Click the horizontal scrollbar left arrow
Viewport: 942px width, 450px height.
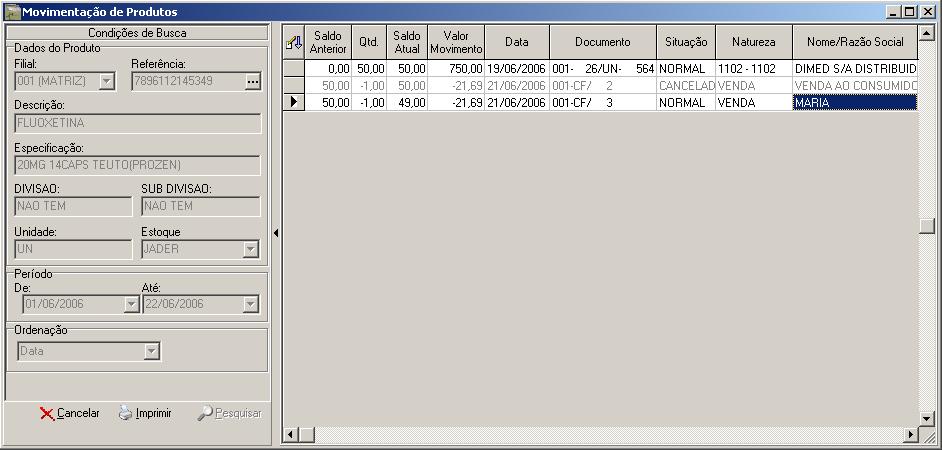[x=291, y=434]
